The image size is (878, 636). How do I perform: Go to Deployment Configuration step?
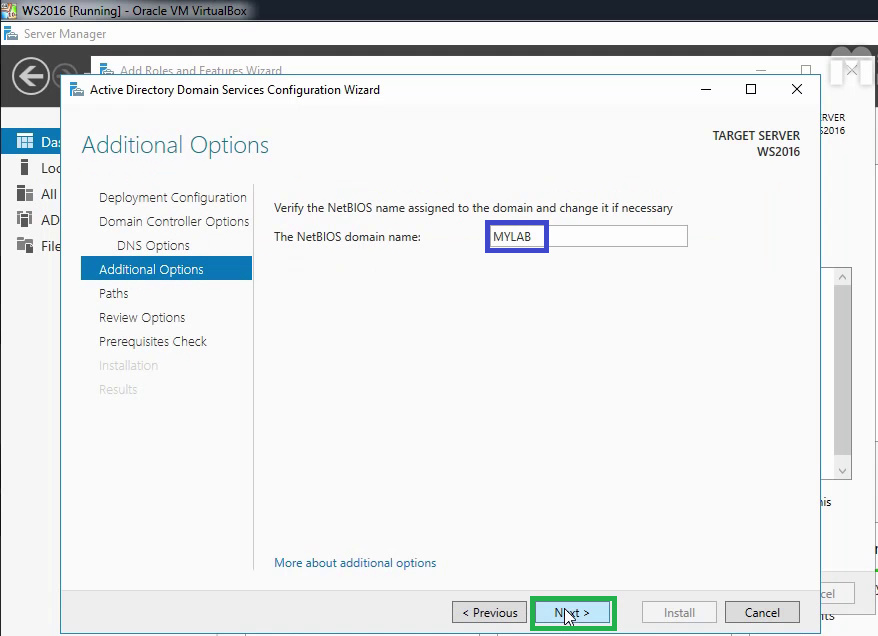tap(172, 198)
